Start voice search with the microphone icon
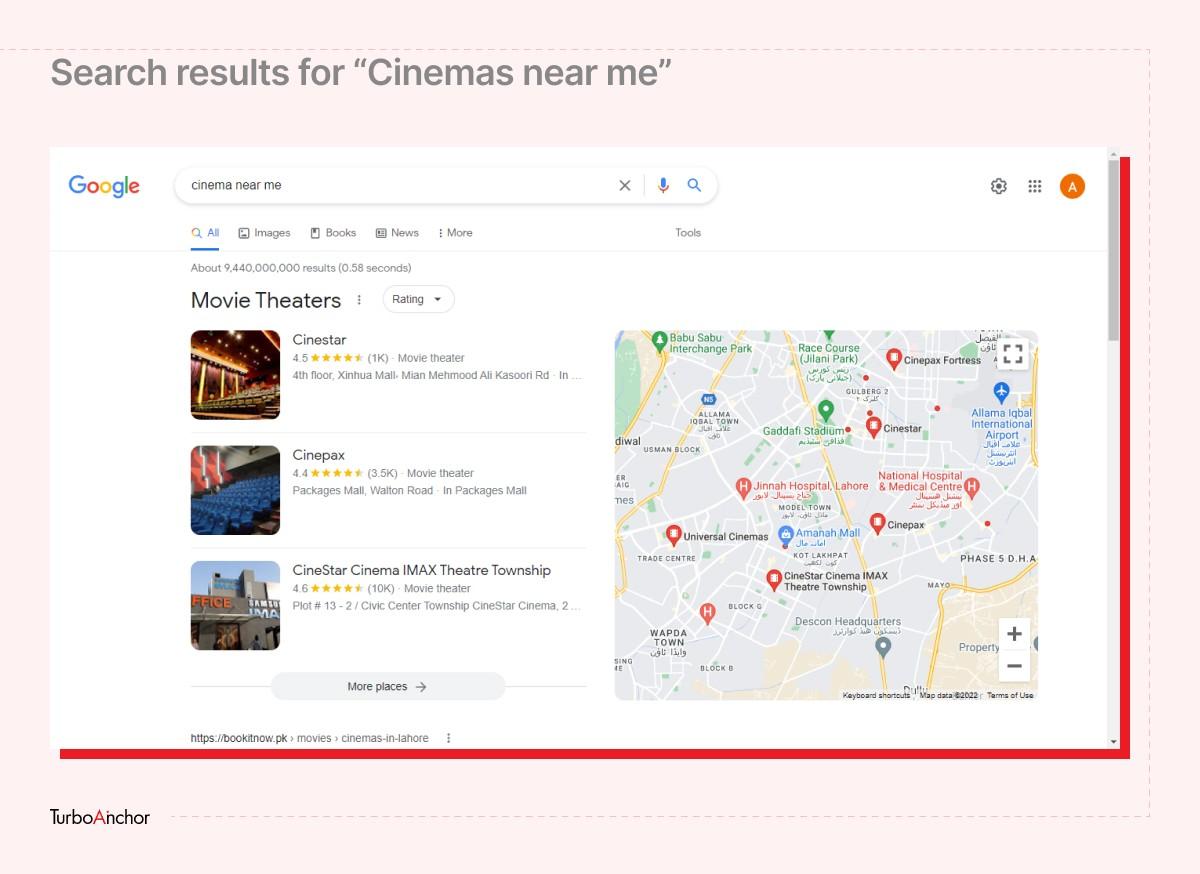The height and width of the screenshot is (874, 1200). pos(663,185)
